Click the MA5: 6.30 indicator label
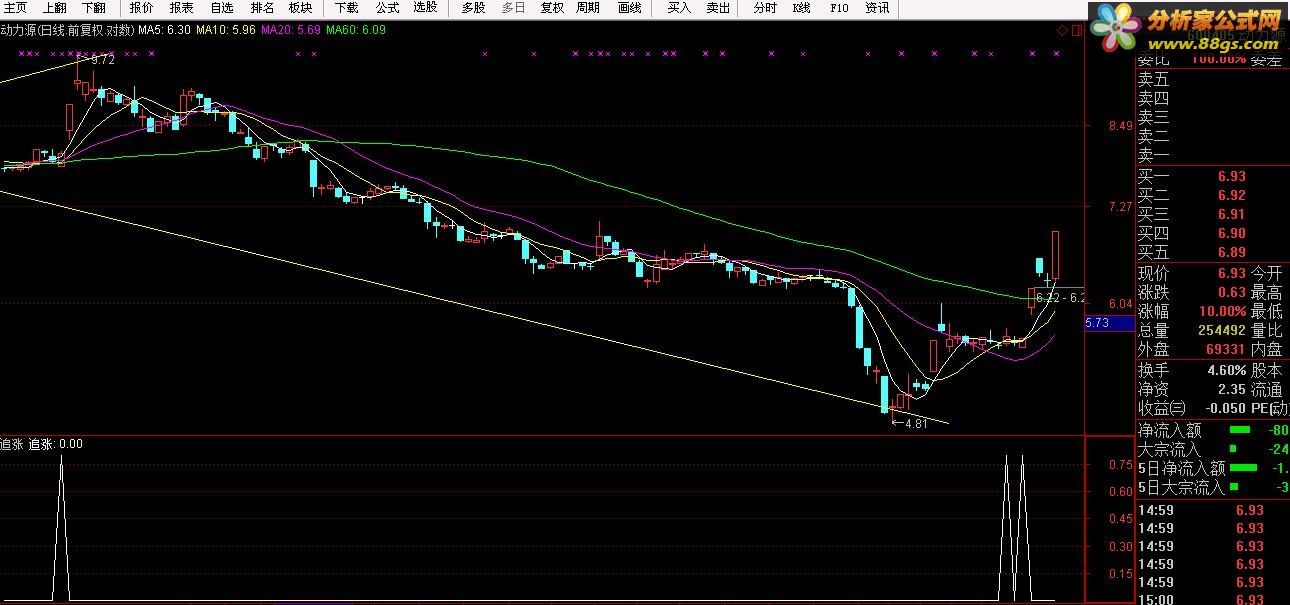The width and height of the screenshot is (1290, 605). point(164,30)
